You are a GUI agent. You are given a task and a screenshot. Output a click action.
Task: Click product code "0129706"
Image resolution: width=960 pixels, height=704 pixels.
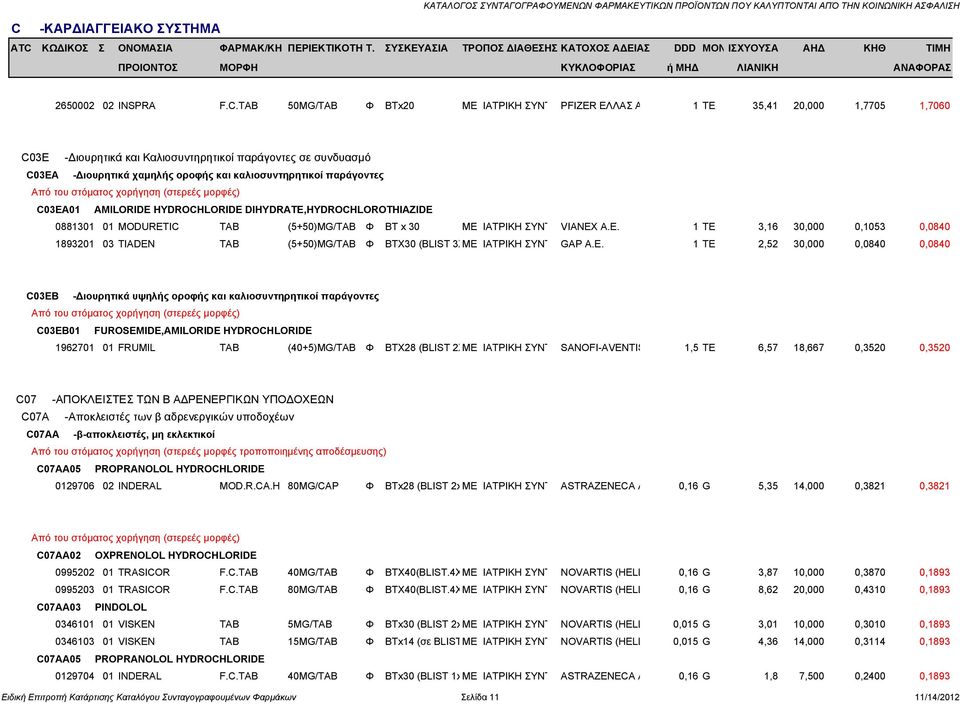point(75,486)
